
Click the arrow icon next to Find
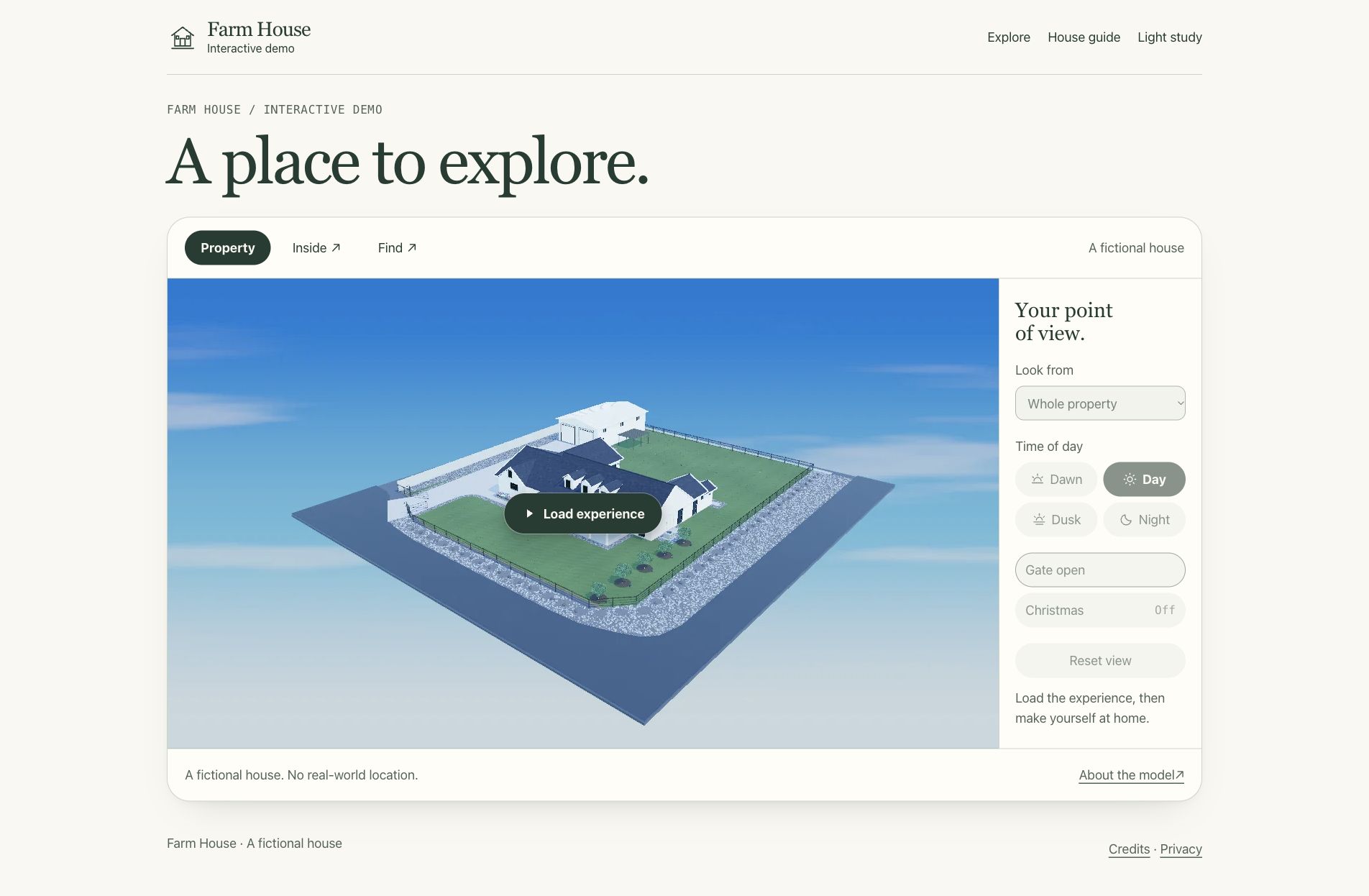coord(412,247)
